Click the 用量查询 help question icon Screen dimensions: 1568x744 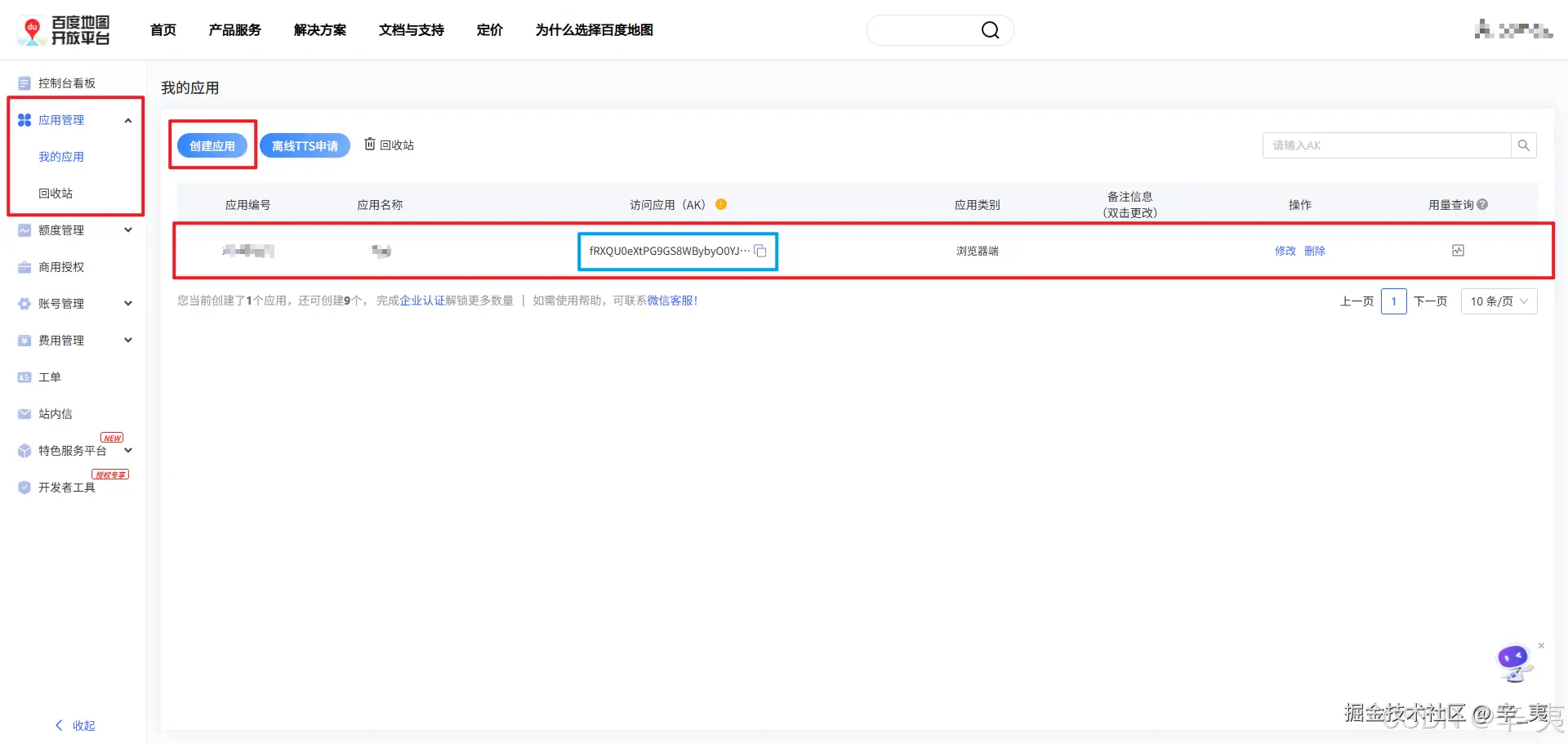point(1482,204)
